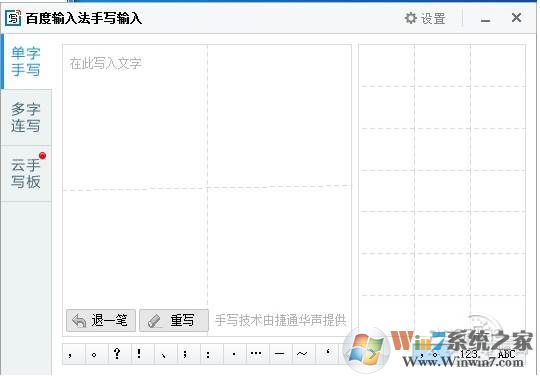Switch to 单字手写 tab
Viewport: 540px width, 376px height.
pyautogui.click(x=26, y=61)
